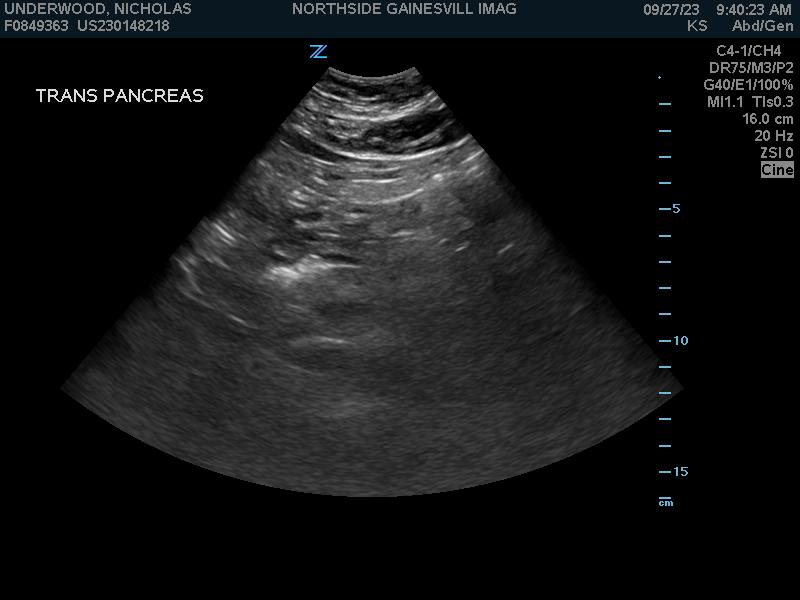Click the small dot atop the depth scale
Image resolution: width=800 pixels, height=600 pixels.
[659, 77]
